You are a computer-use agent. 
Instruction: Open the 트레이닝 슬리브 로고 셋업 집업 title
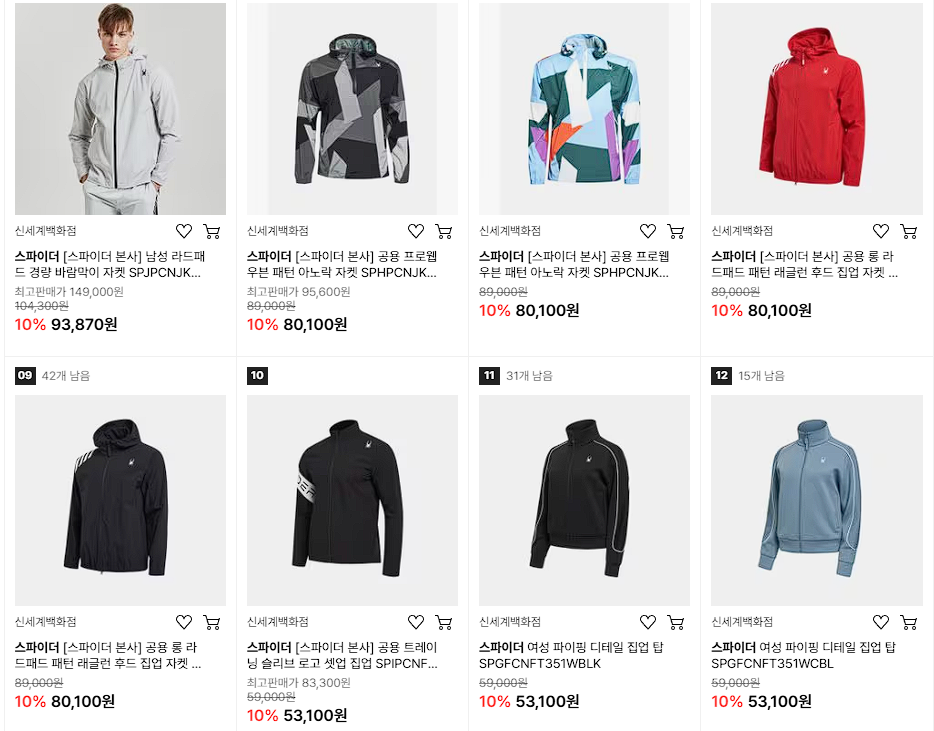pyautogui.click(x=343, y=655)
